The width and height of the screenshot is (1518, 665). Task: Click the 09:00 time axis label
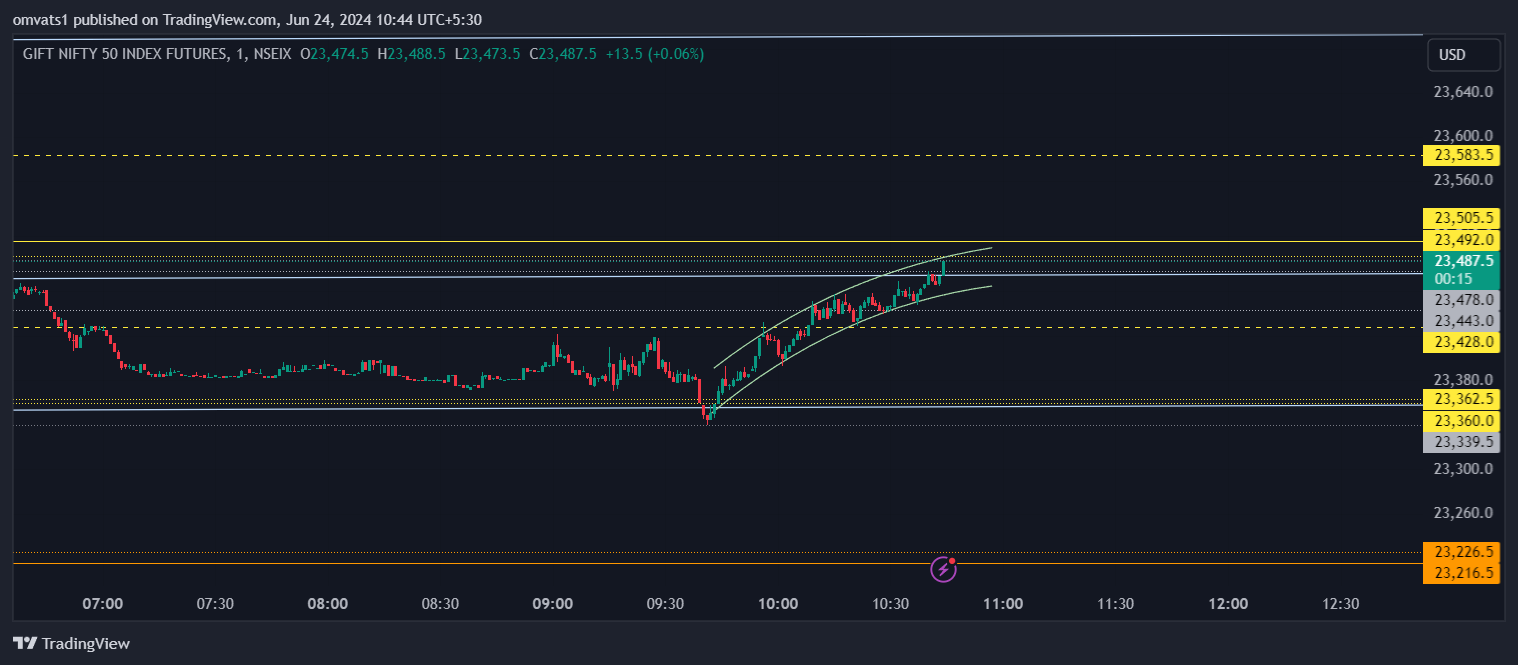coord(553,604)
